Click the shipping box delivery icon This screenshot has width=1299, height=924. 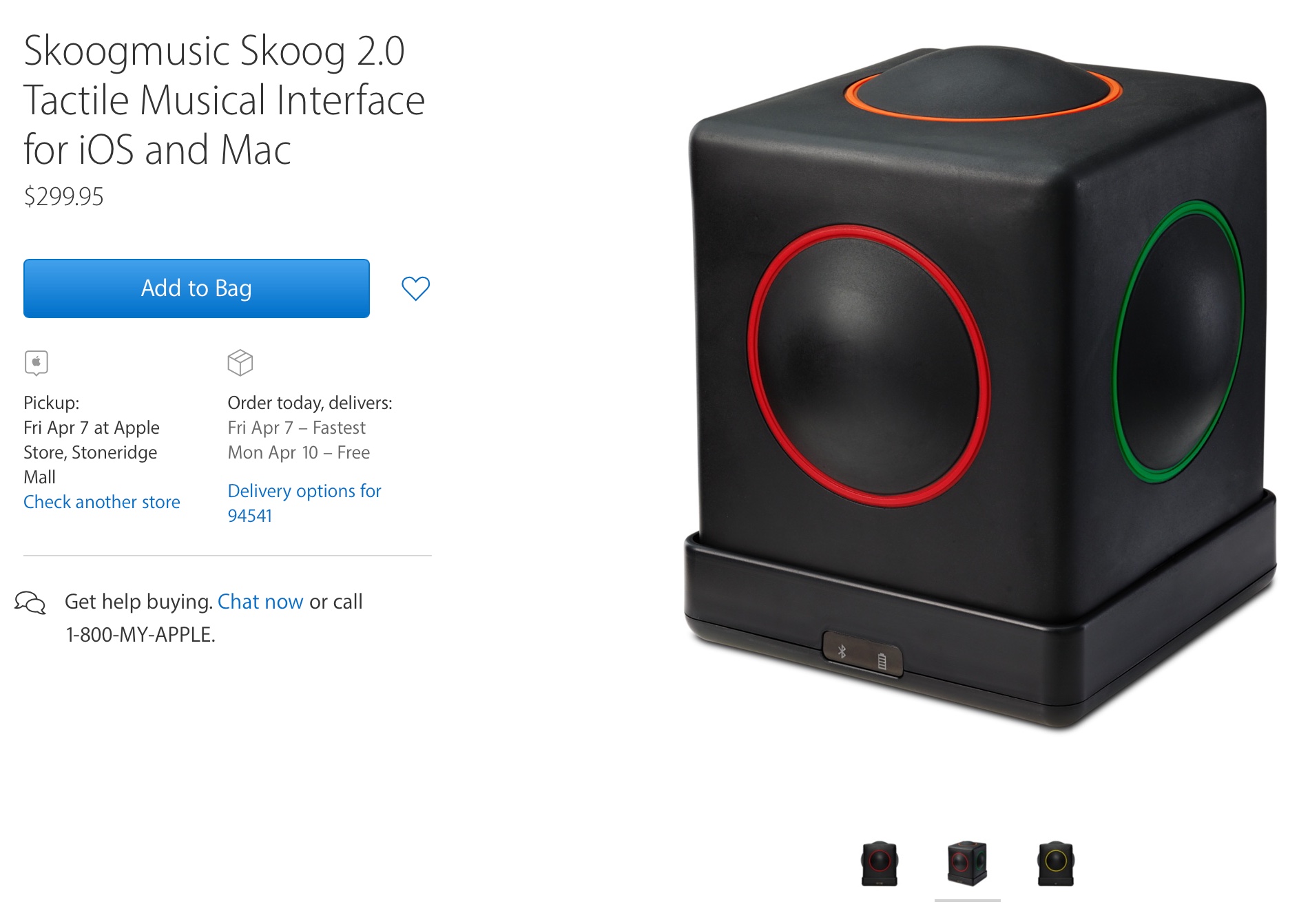(x=240, y=362)
